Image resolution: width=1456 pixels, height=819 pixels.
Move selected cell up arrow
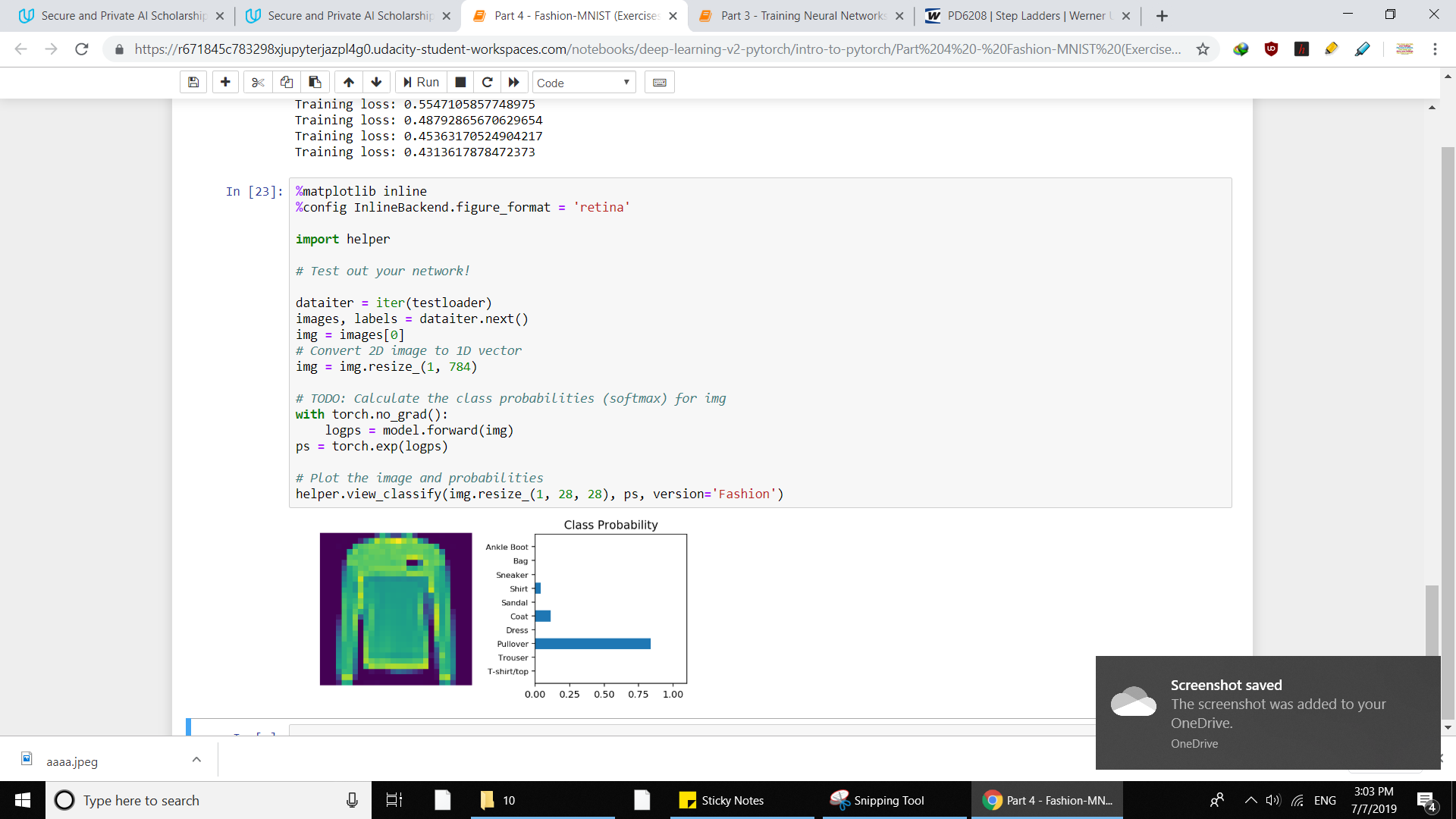click(349, 82)
